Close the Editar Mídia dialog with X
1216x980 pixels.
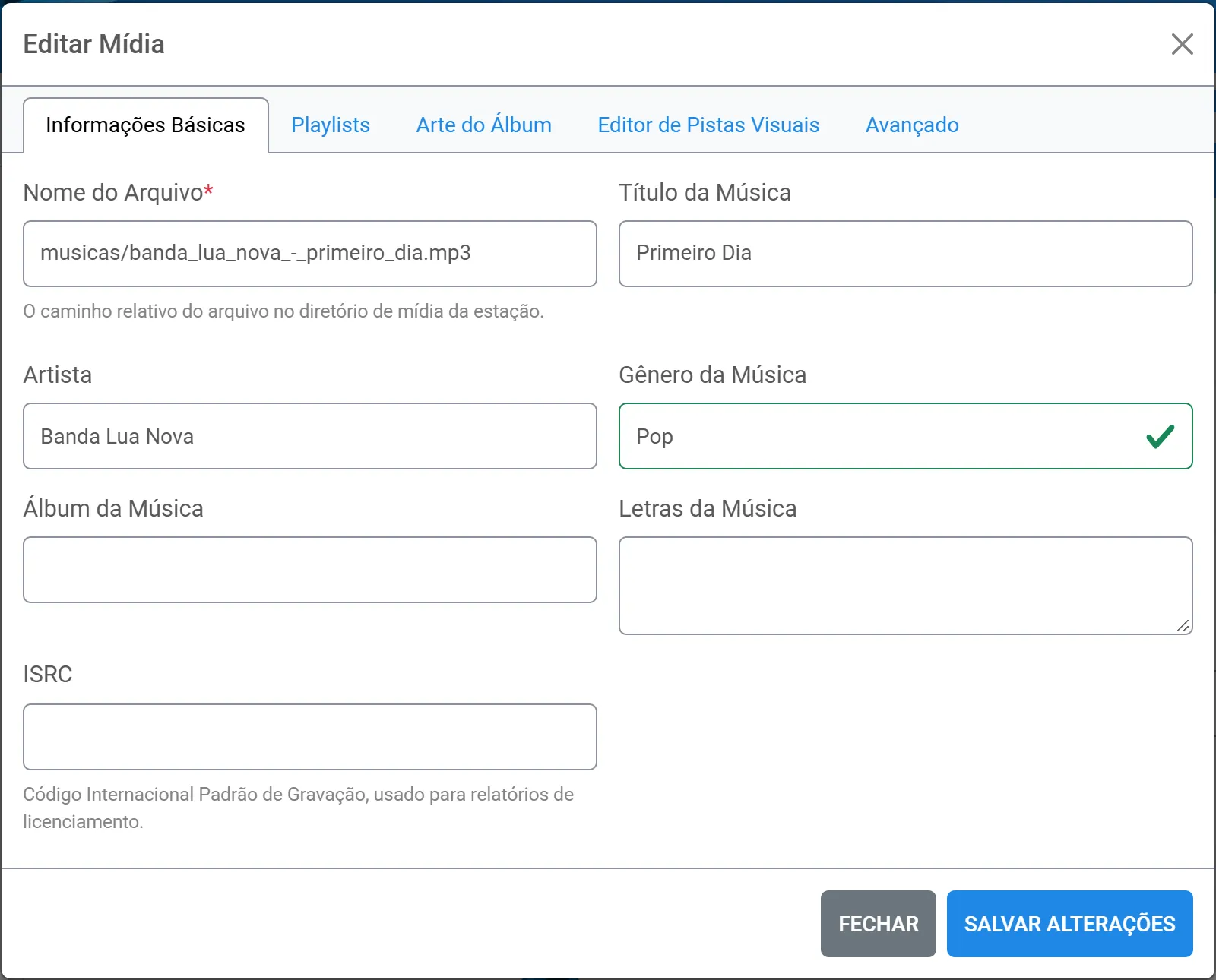point(1182,44)
